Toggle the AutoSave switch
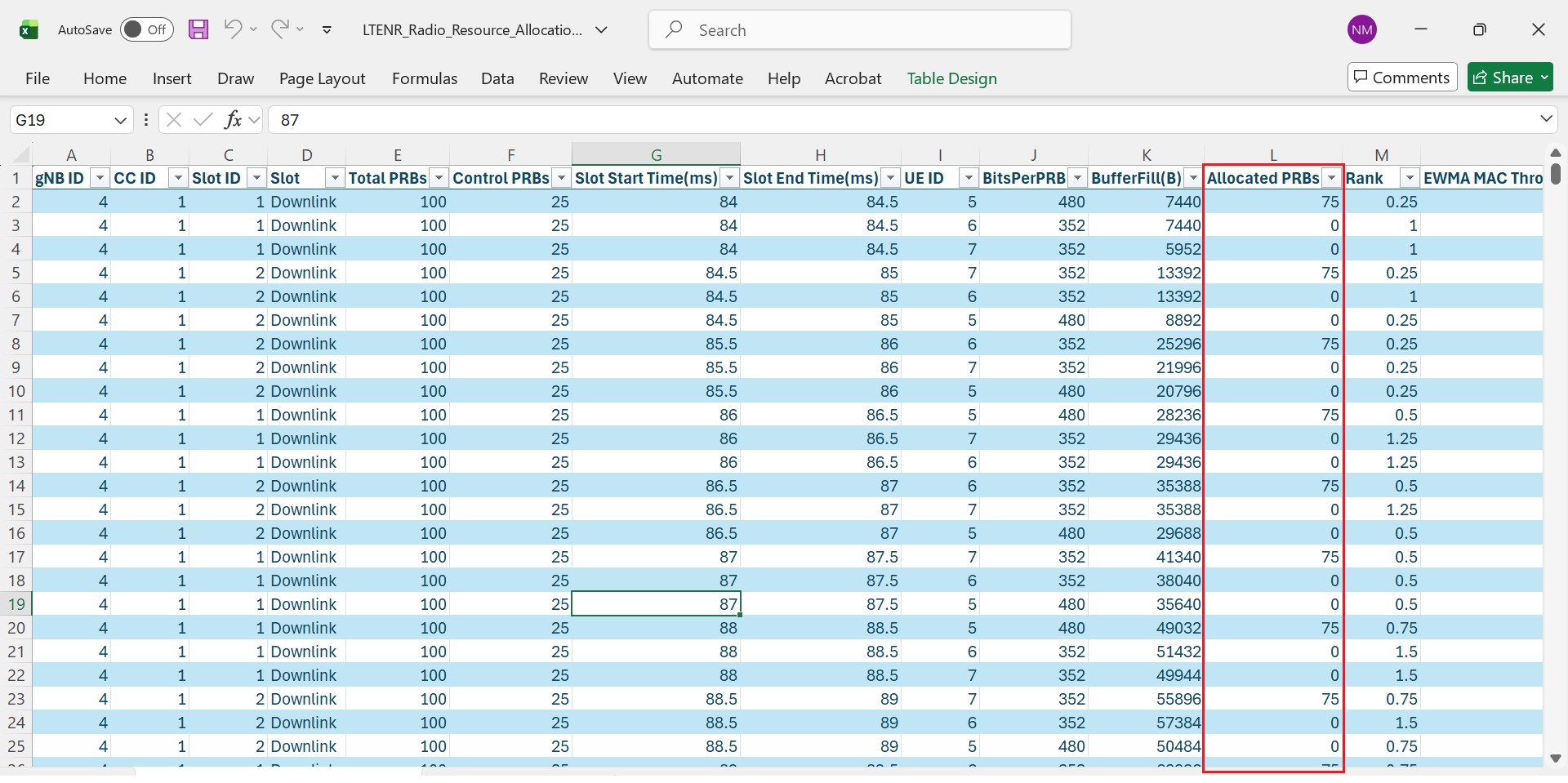The width and height of the screenshot is (1568, 783). [147, 29]
